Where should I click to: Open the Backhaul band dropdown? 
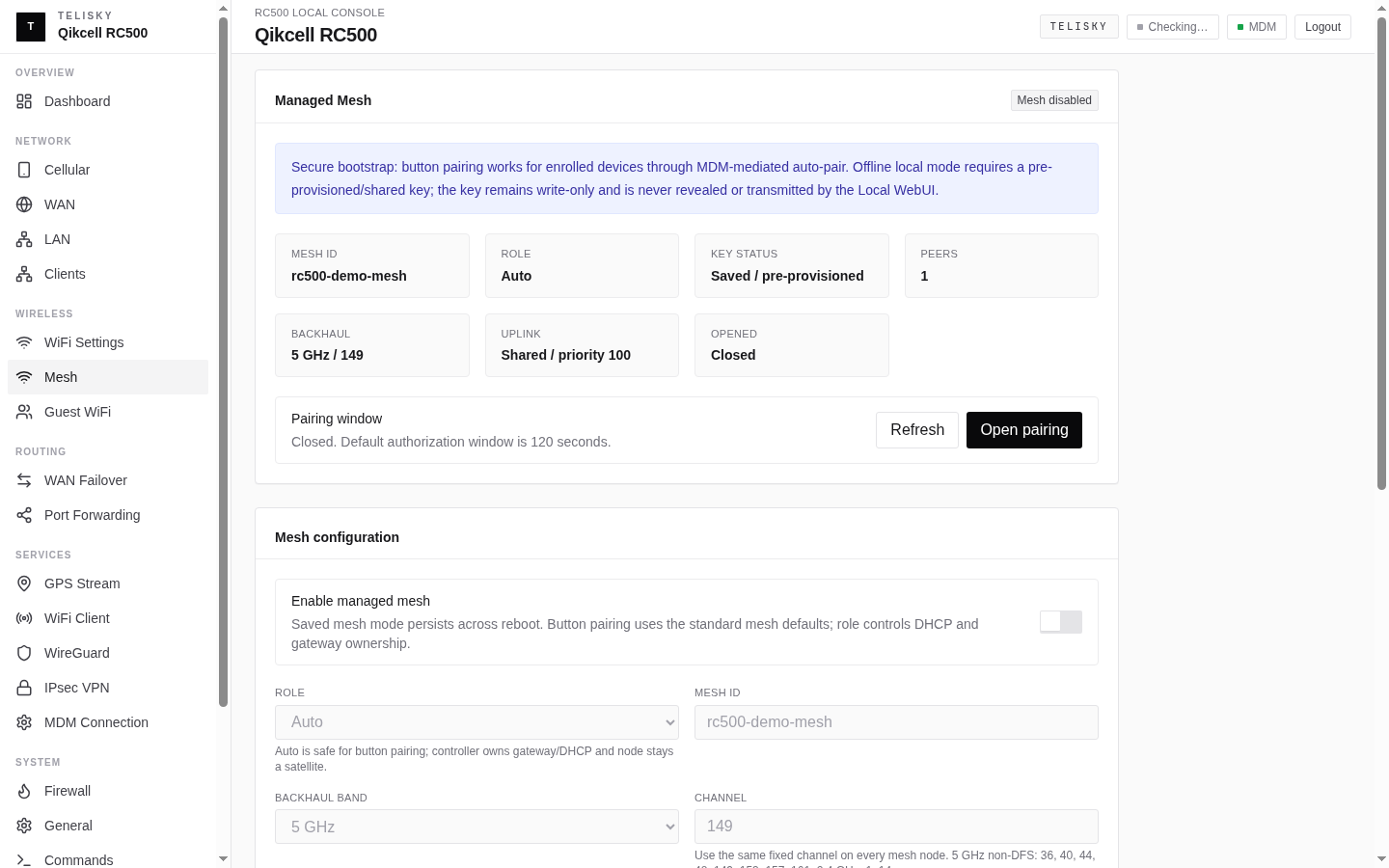click(x=477, y=827)
